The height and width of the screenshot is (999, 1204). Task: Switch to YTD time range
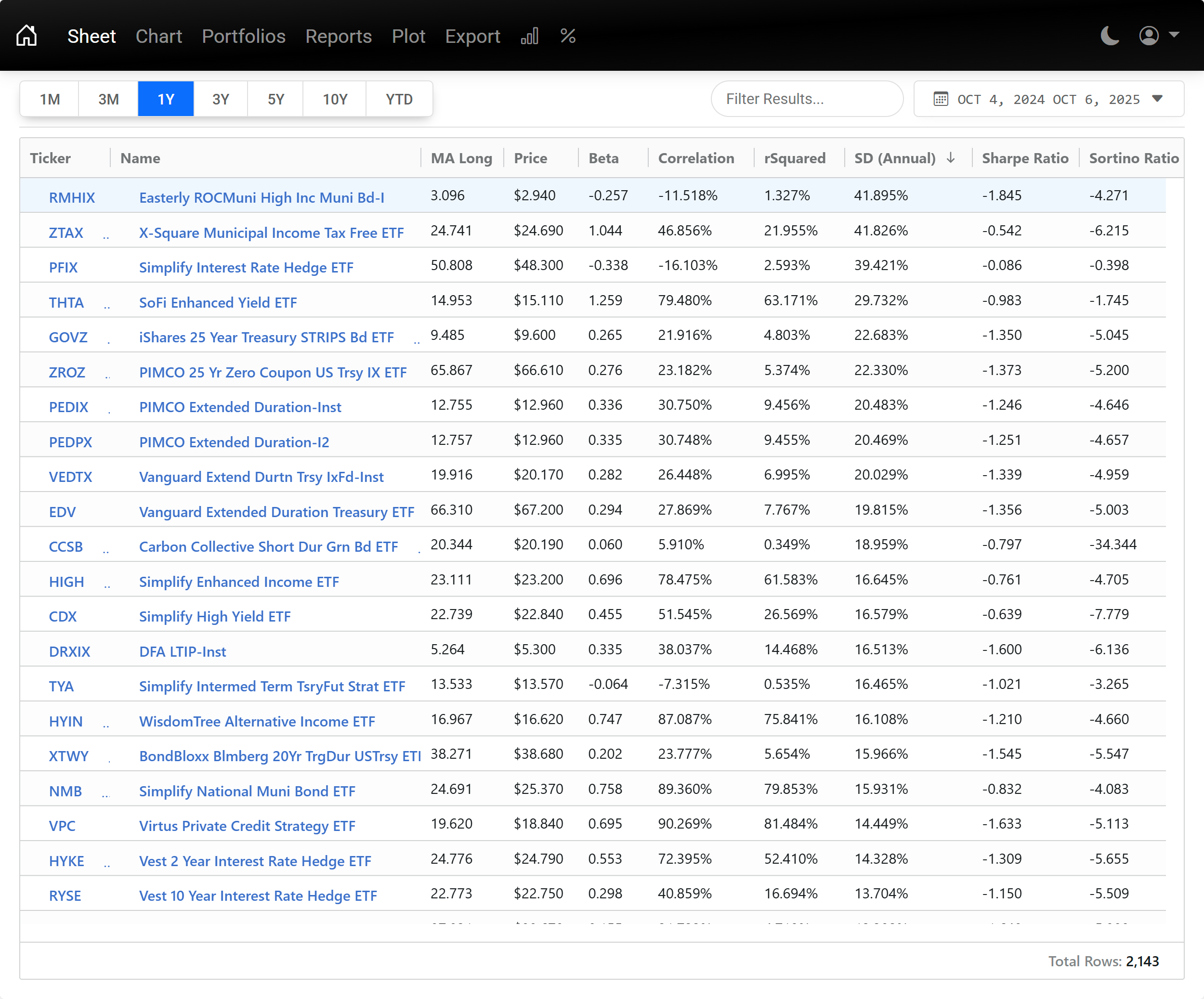[x=399, y=99]
